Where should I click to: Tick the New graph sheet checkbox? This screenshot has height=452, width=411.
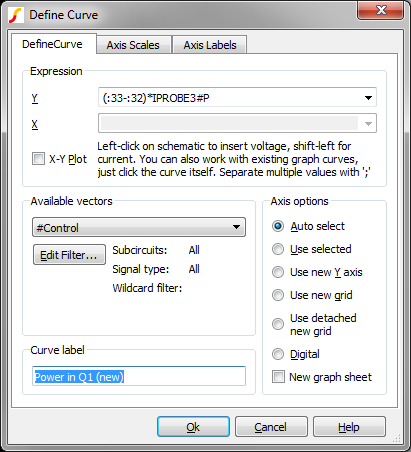(x=278, y=377)
